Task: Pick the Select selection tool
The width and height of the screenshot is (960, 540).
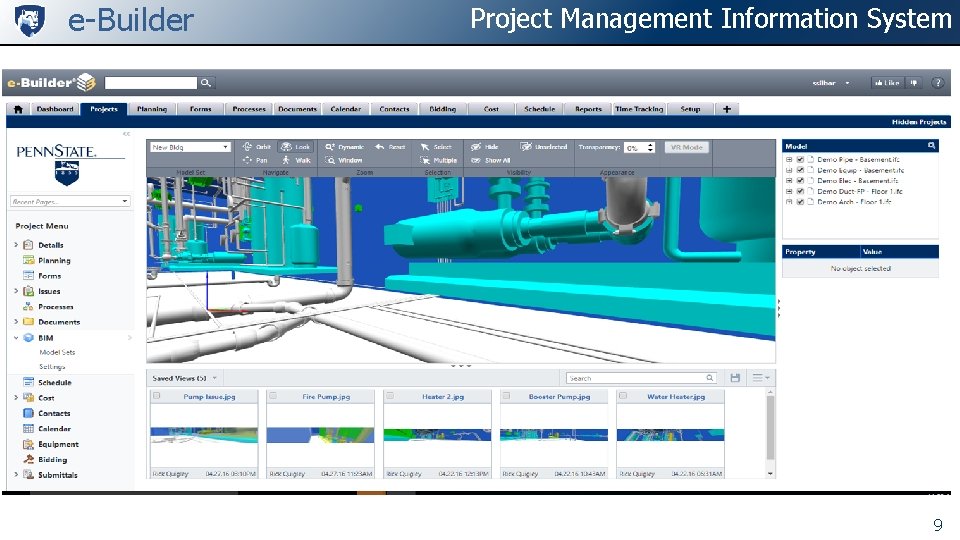Action: click(436, 147)
